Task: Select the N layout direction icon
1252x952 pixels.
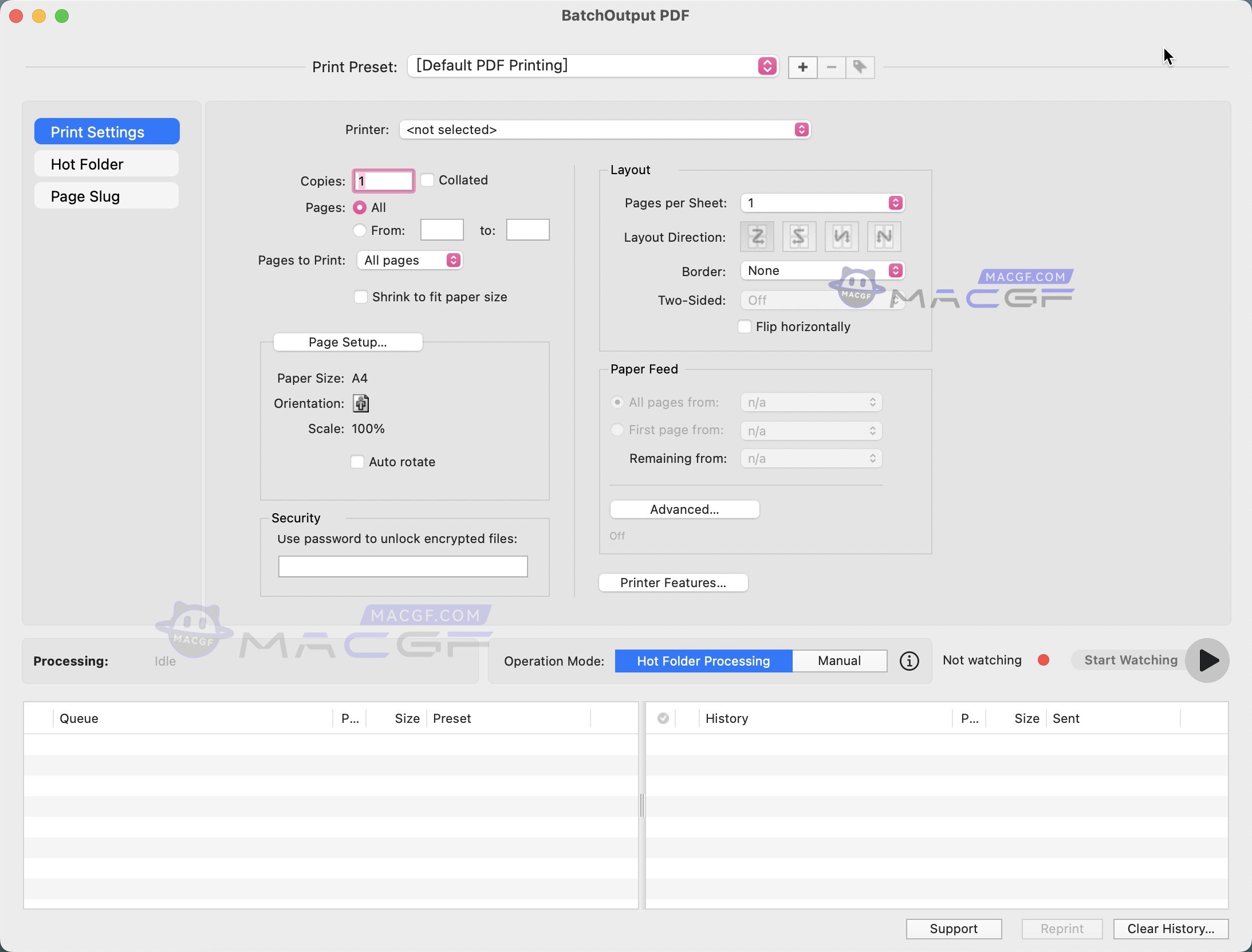Action: point(884,237)
